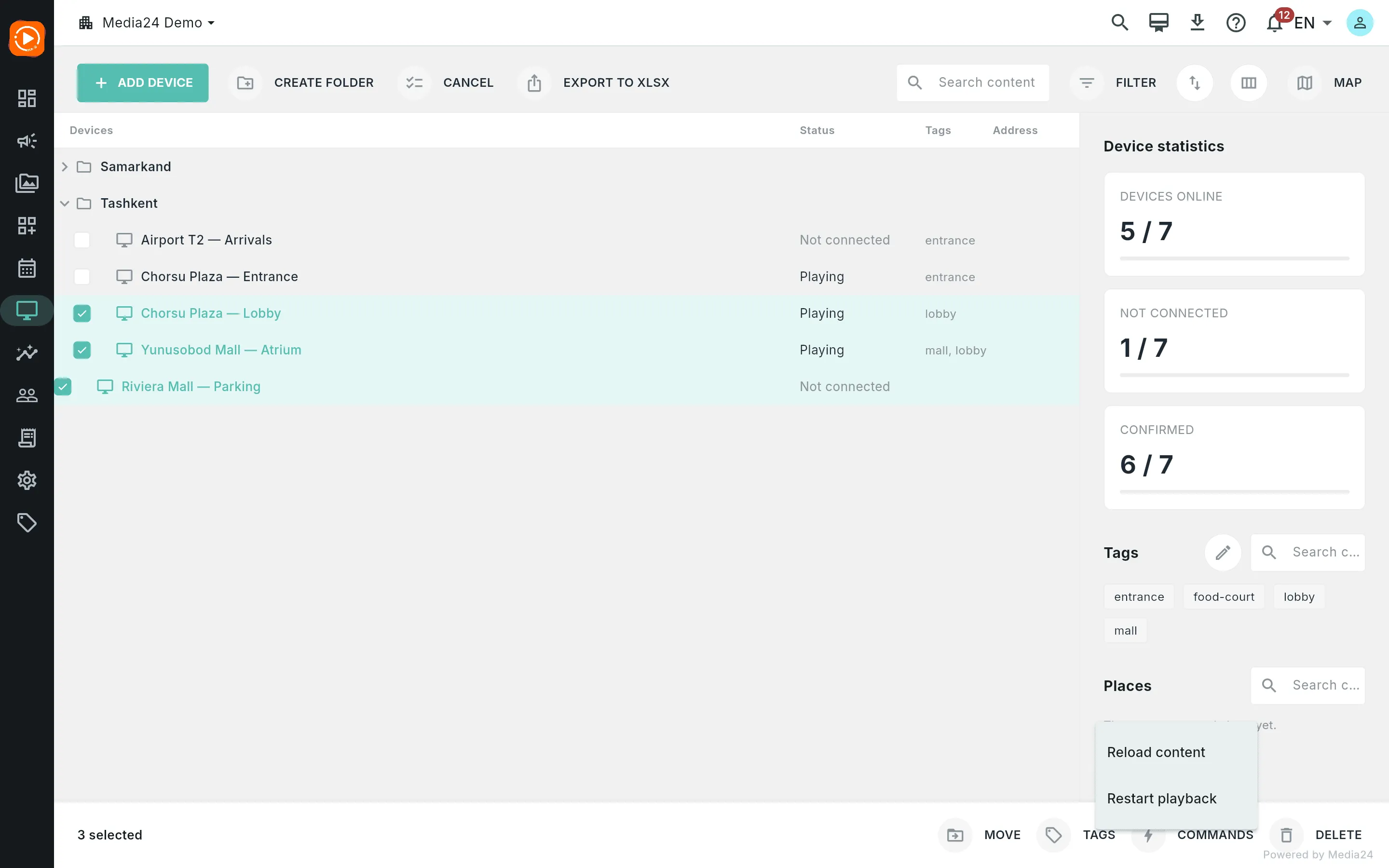The height and width of the screenshot is (868, 1389).
Task: Open the schedule calendar icon in sidebar
Action: (27, 268)
